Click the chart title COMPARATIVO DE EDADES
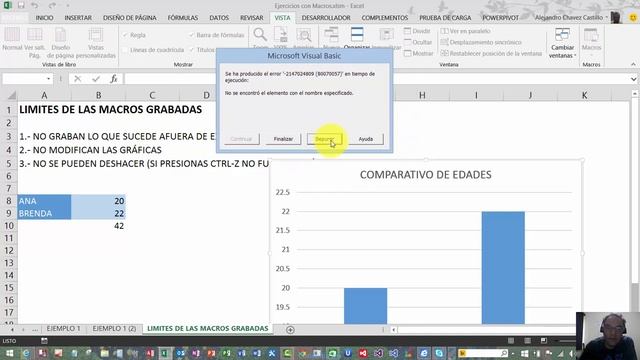This screenshot has width=640, height=360. (425, 175)
